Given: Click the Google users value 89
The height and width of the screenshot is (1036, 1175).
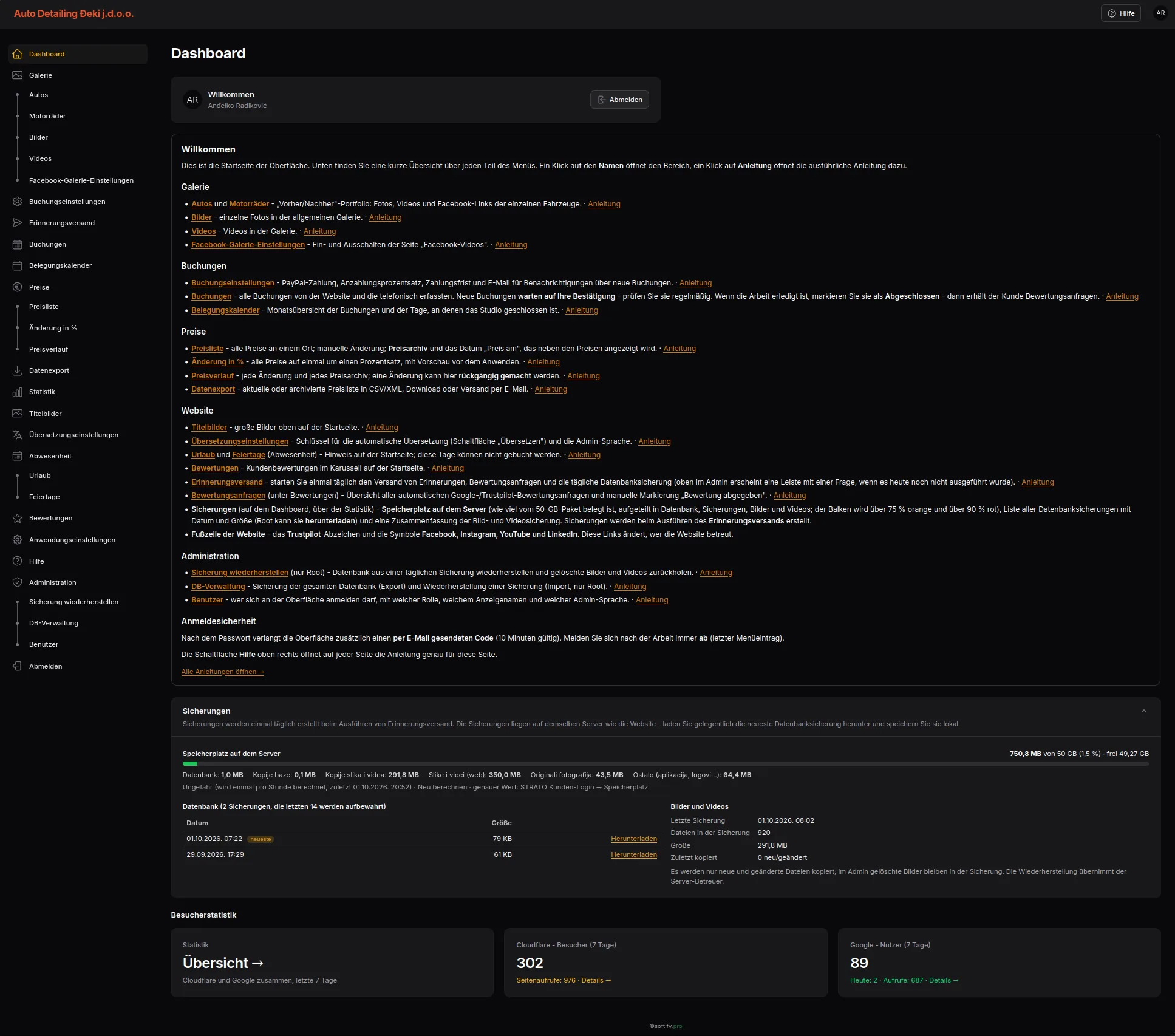Looking at the screenshot, I should click(859, 963).
